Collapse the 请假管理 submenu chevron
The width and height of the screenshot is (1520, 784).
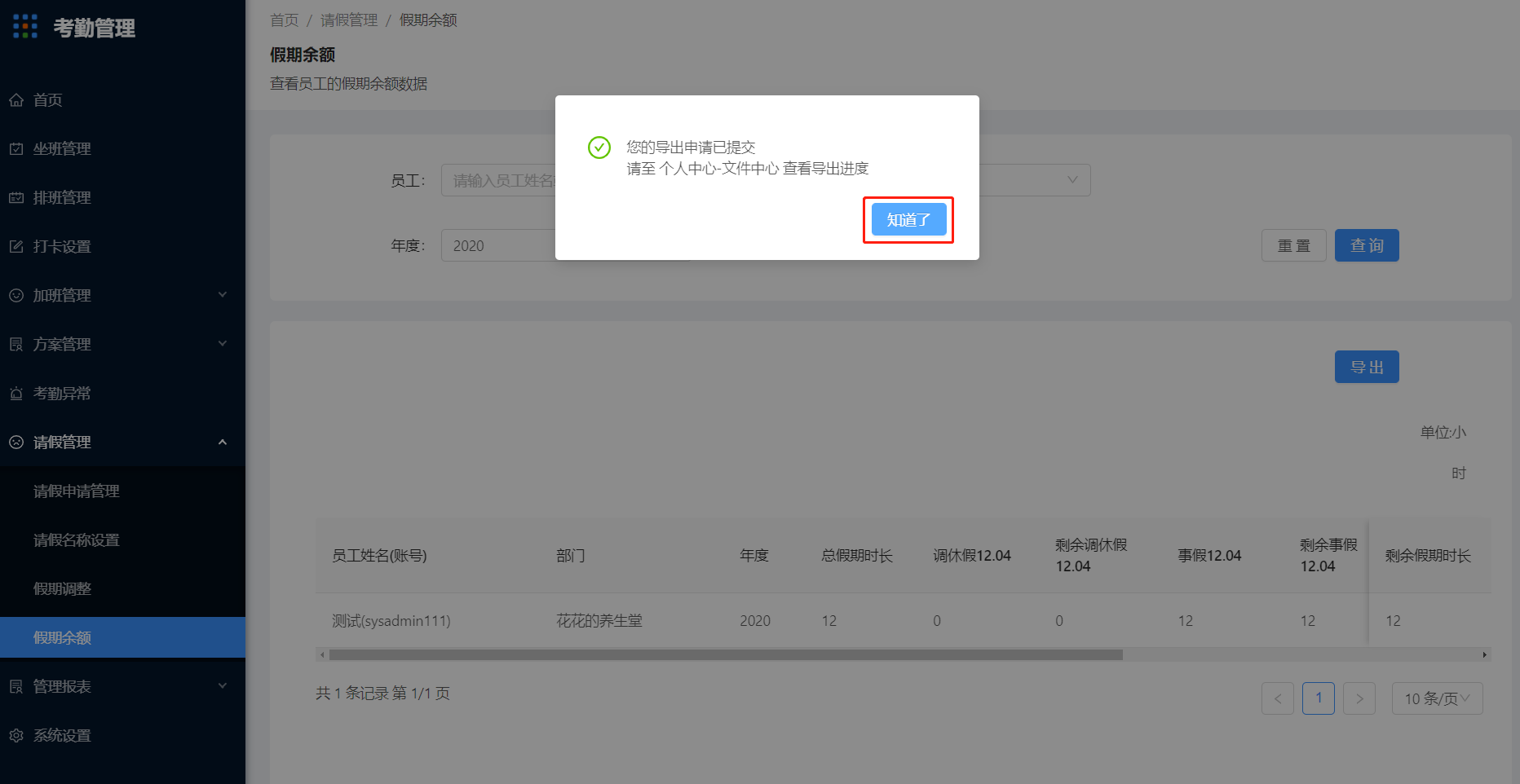223,442
